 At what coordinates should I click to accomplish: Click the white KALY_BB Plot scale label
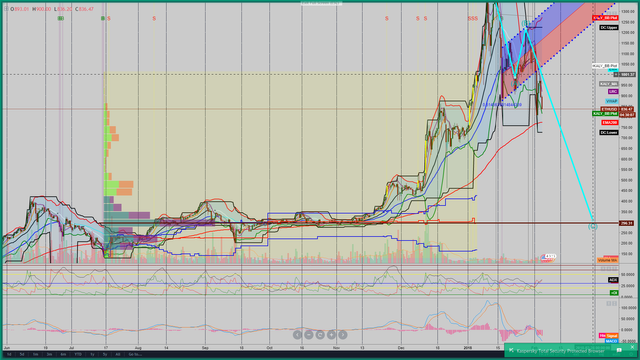[x=605, y=66]
